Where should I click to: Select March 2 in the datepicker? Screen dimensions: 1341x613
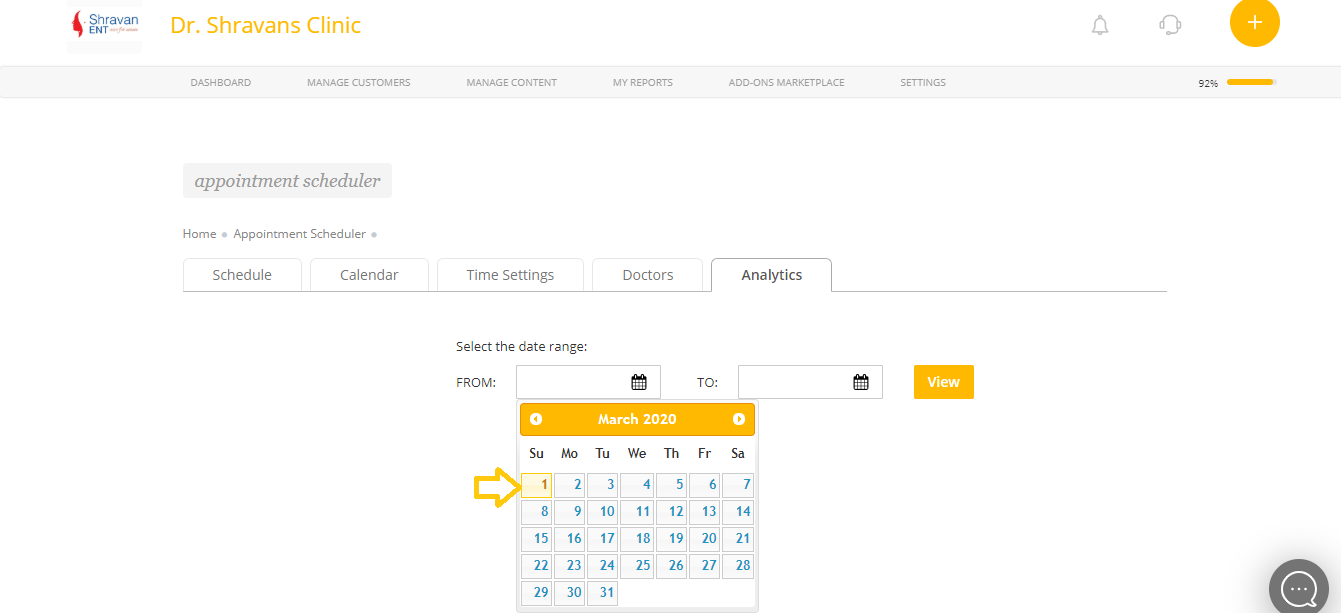570,485
